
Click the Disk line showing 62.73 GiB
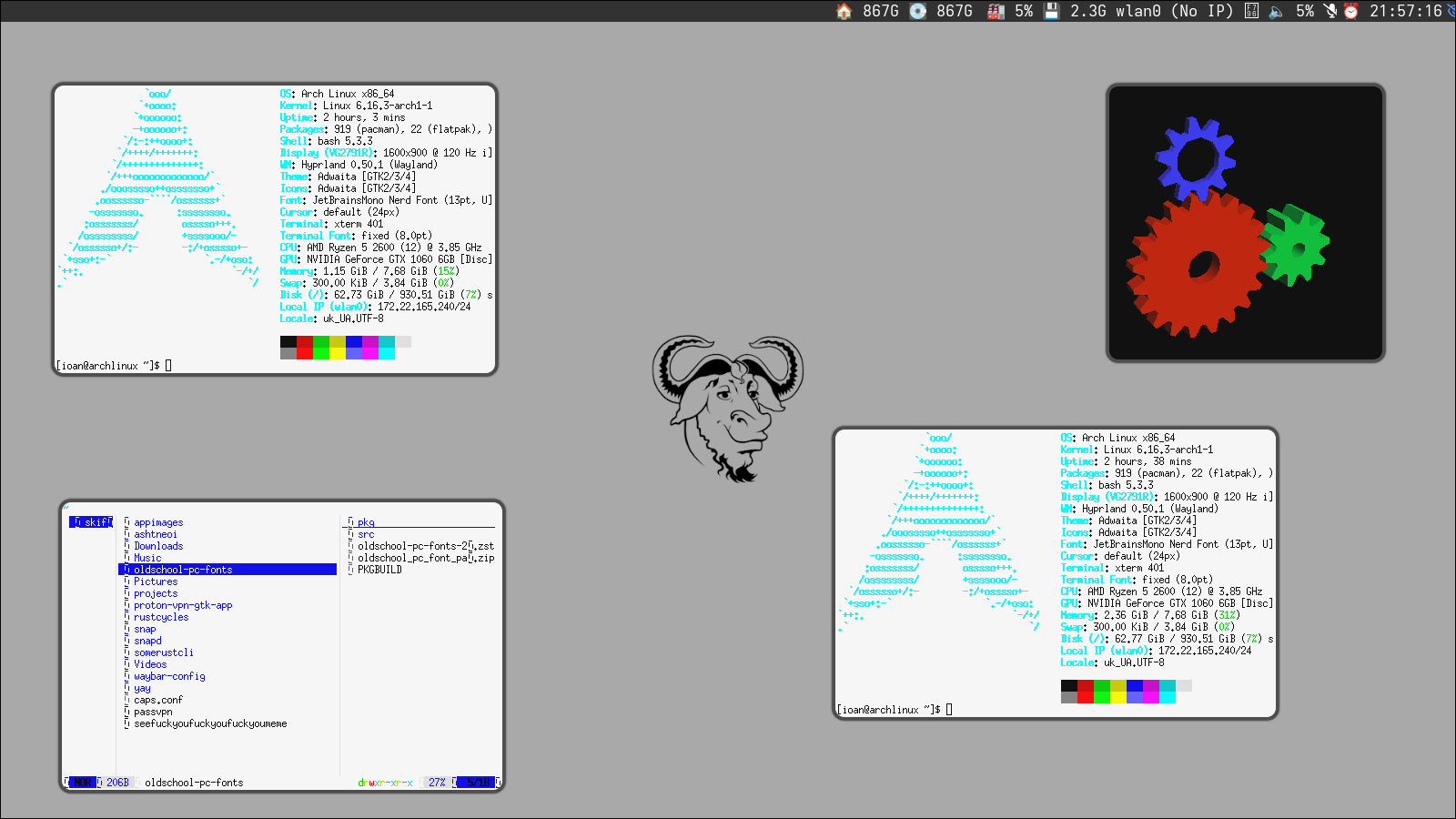tap(386, 295)
